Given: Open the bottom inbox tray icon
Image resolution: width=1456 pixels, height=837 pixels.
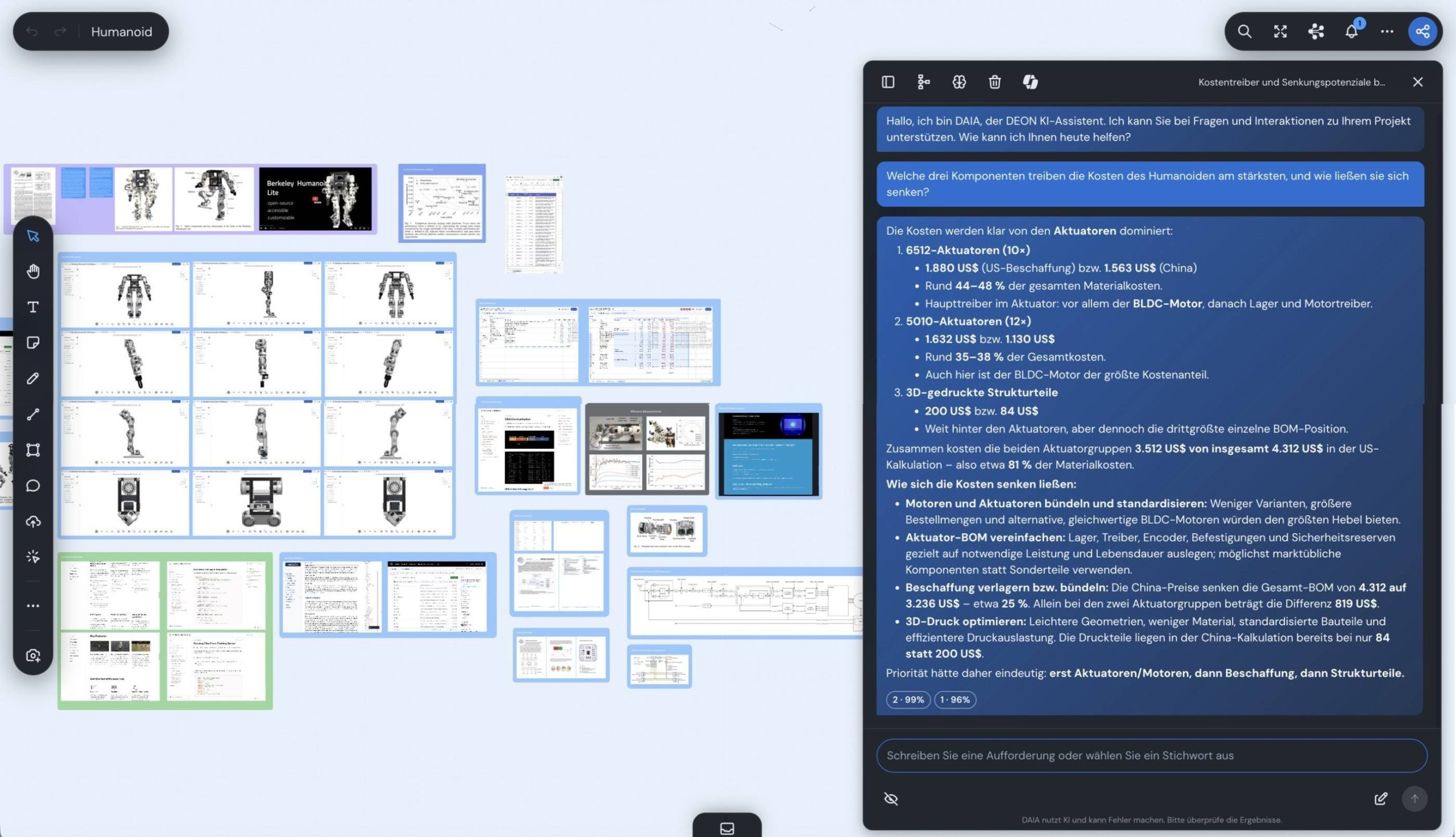Looking at the screenshot, I should click(727, 828).
